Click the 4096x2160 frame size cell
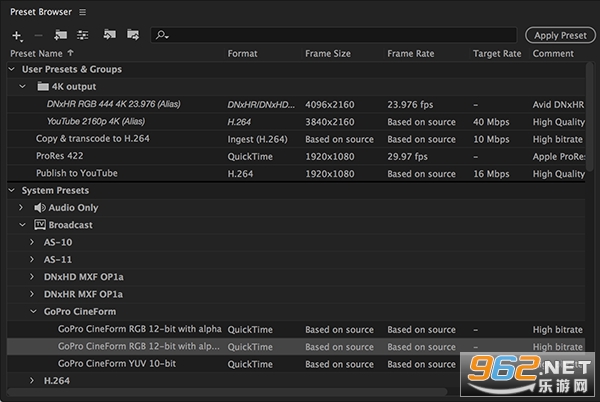The width and height of the screenshot is (600, 402). 329,104
